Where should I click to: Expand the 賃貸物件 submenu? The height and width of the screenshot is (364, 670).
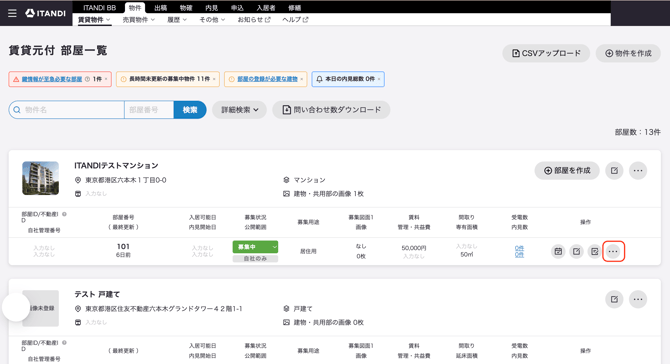pos(94,20)
